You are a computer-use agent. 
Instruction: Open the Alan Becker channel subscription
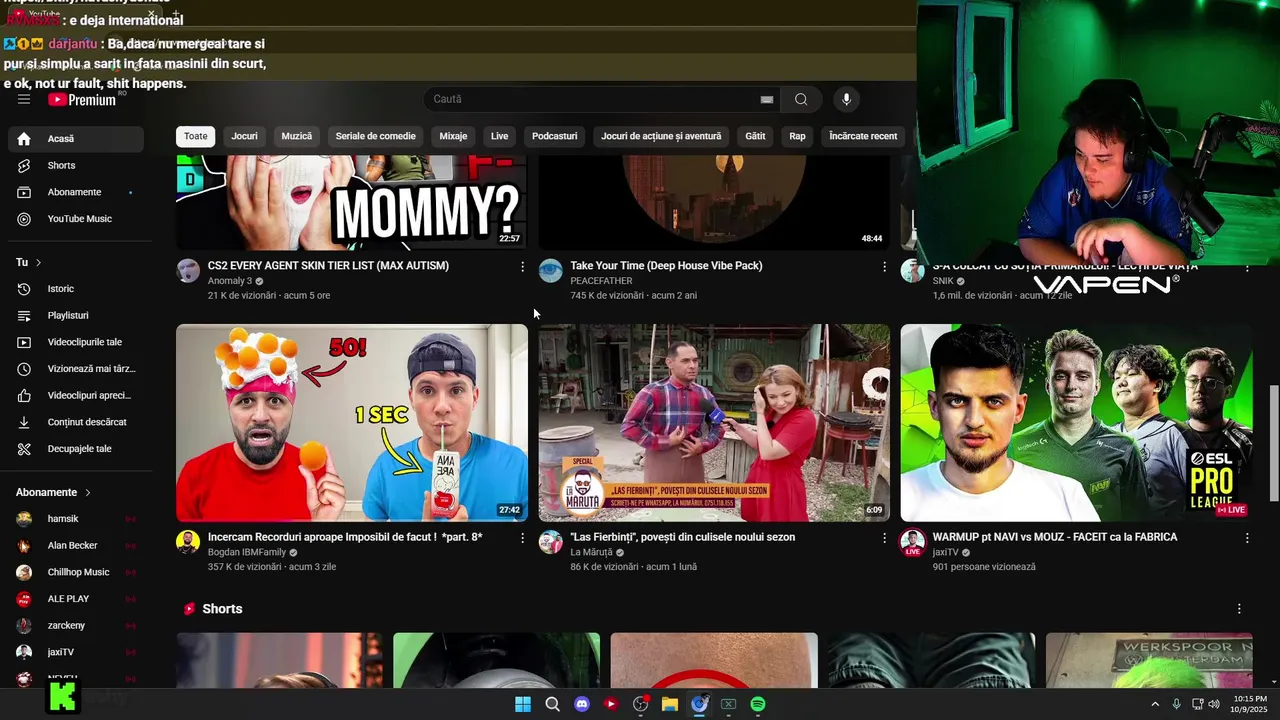click(76, 545)
